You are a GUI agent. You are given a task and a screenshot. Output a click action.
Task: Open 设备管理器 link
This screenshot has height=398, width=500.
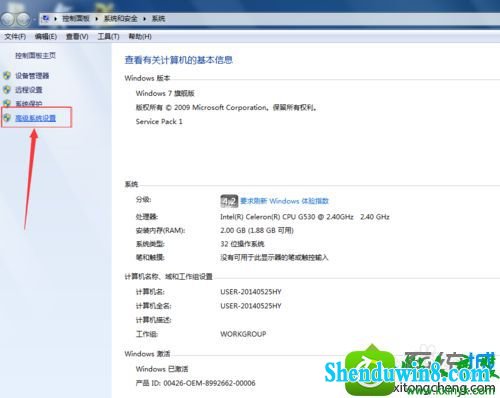(x=32, y=76)
